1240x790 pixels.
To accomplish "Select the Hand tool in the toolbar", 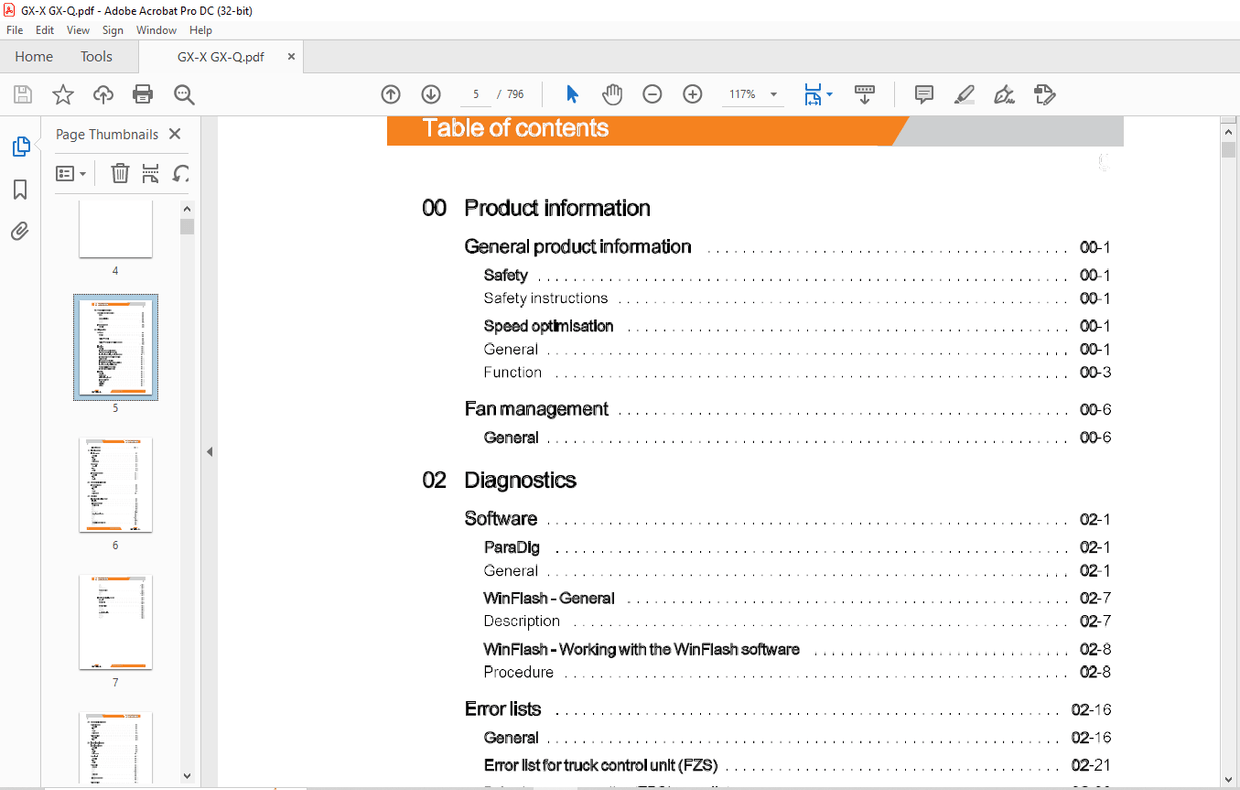I will (x=612, y=93).
